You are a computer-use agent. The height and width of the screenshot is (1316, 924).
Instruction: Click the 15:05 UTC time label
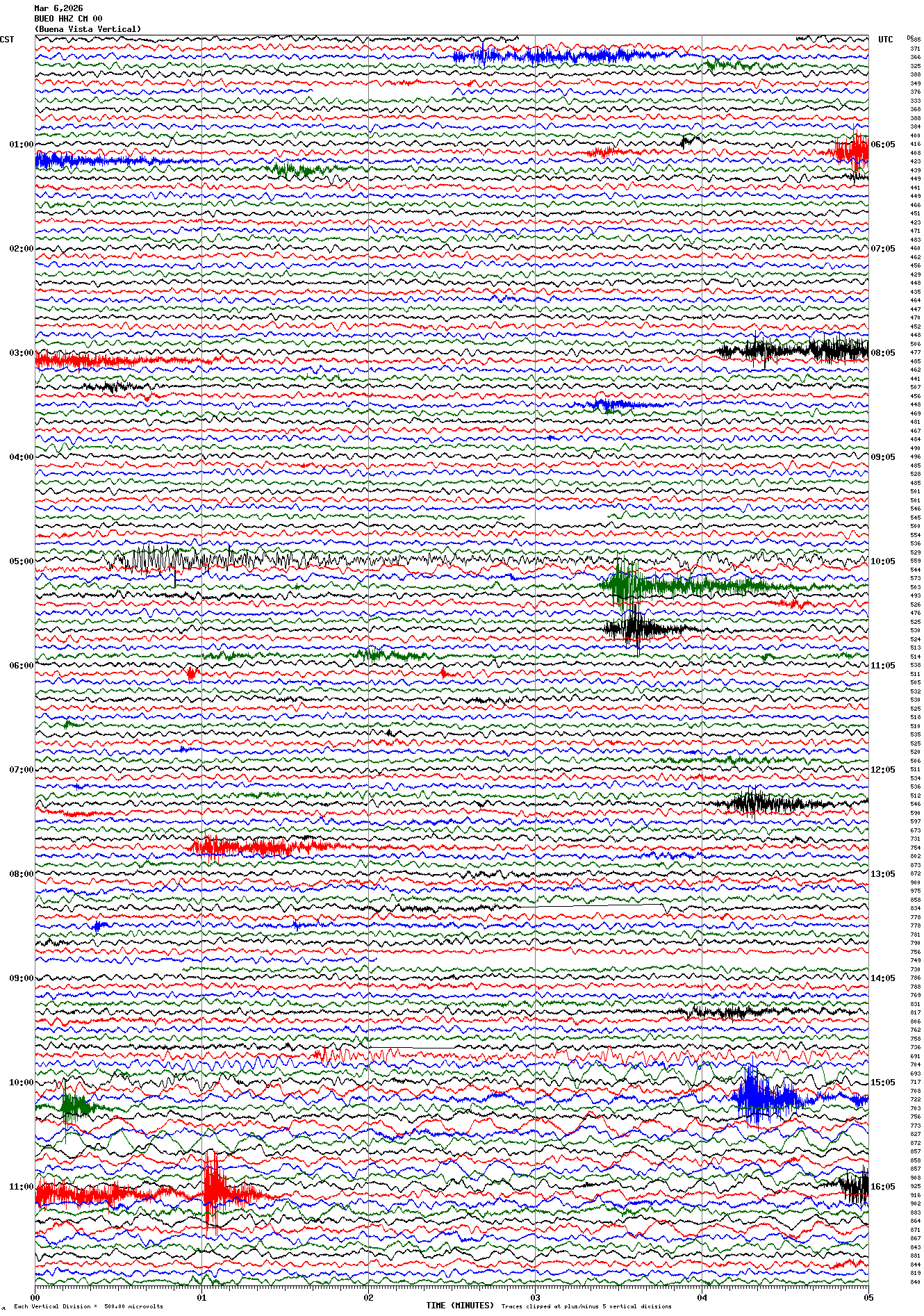pyautogui.click(x=883, y=1083)
